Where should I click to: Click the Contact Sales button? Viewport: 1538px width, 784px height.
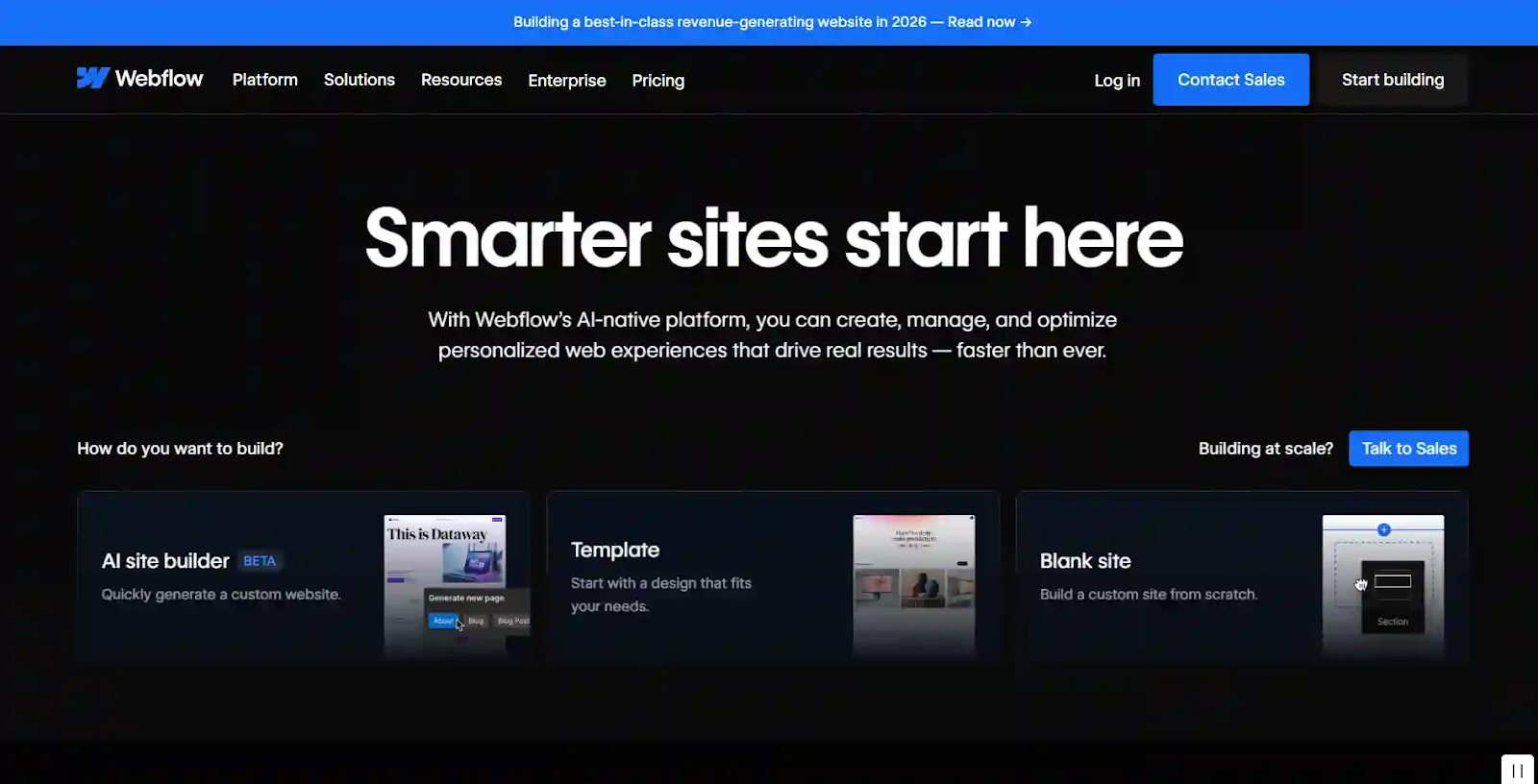pyautogui.click(x=1231, y=80)
